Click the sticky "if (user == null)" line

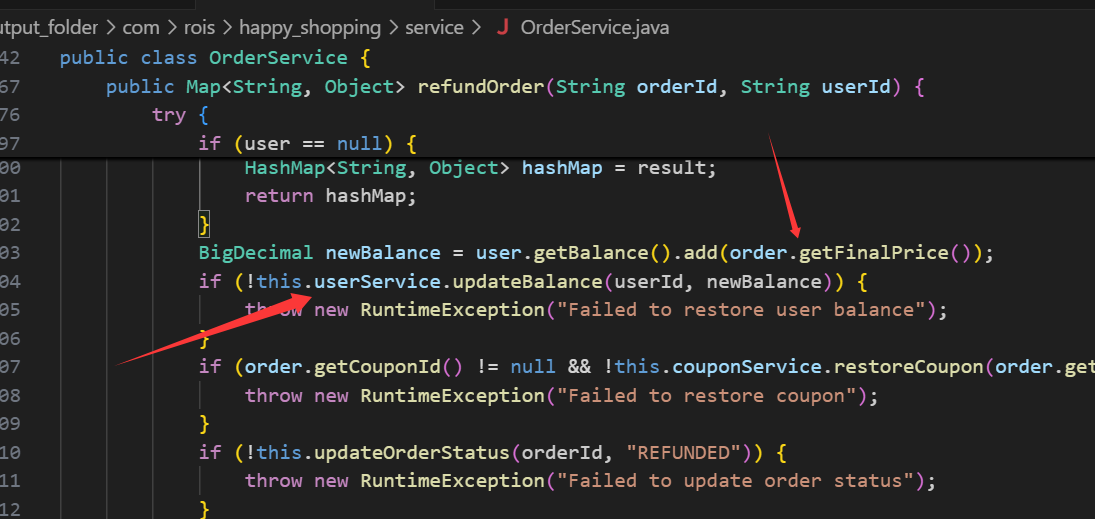(307, 143)
